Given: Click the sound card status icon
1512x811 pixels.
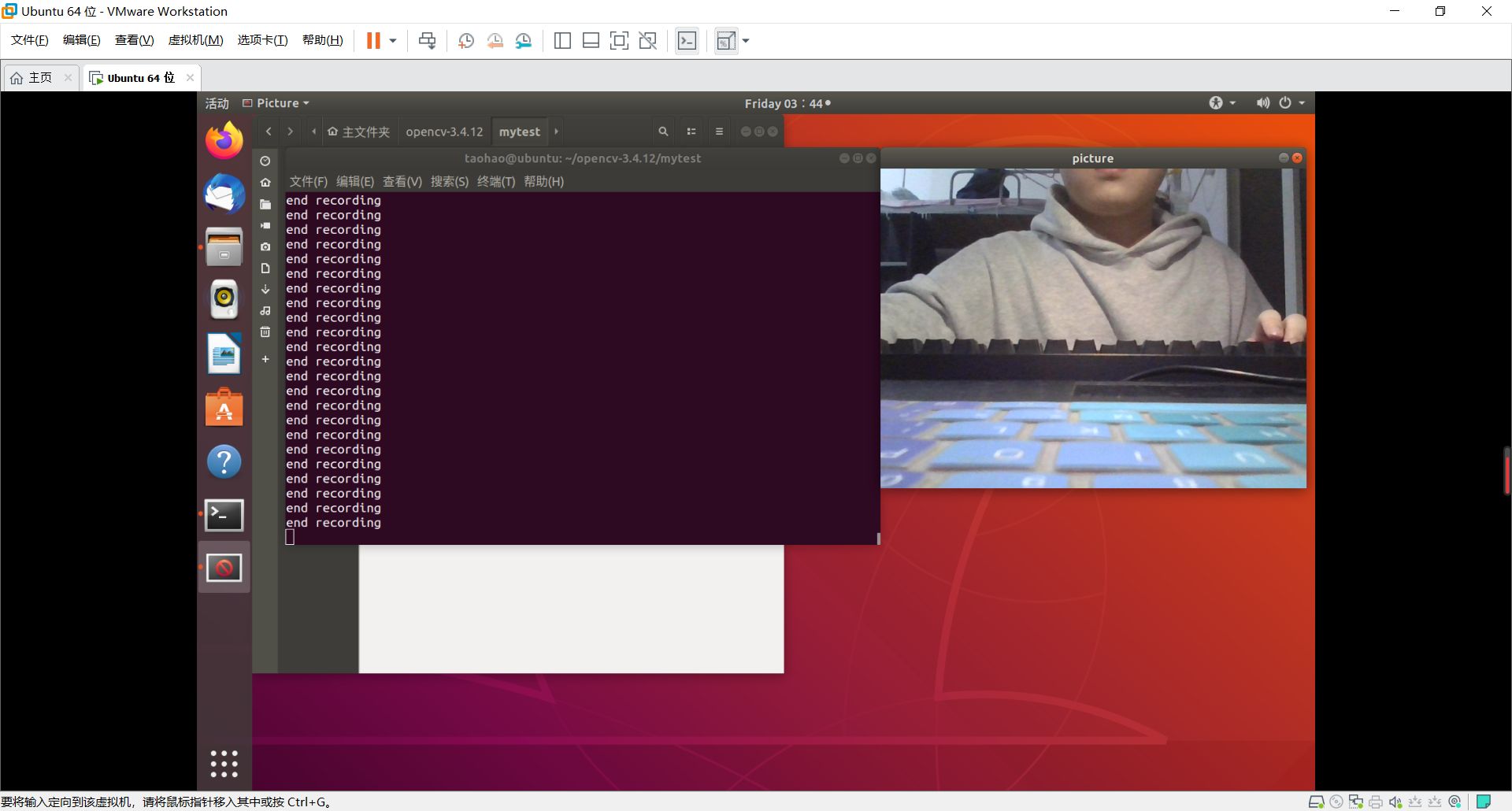Looking at the screenshot, I should (1395, 802).
